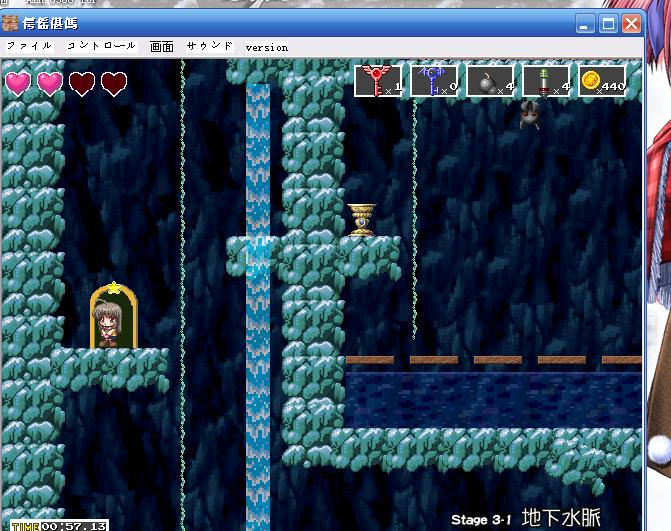Minimize the game window

[x=585, y=24]
